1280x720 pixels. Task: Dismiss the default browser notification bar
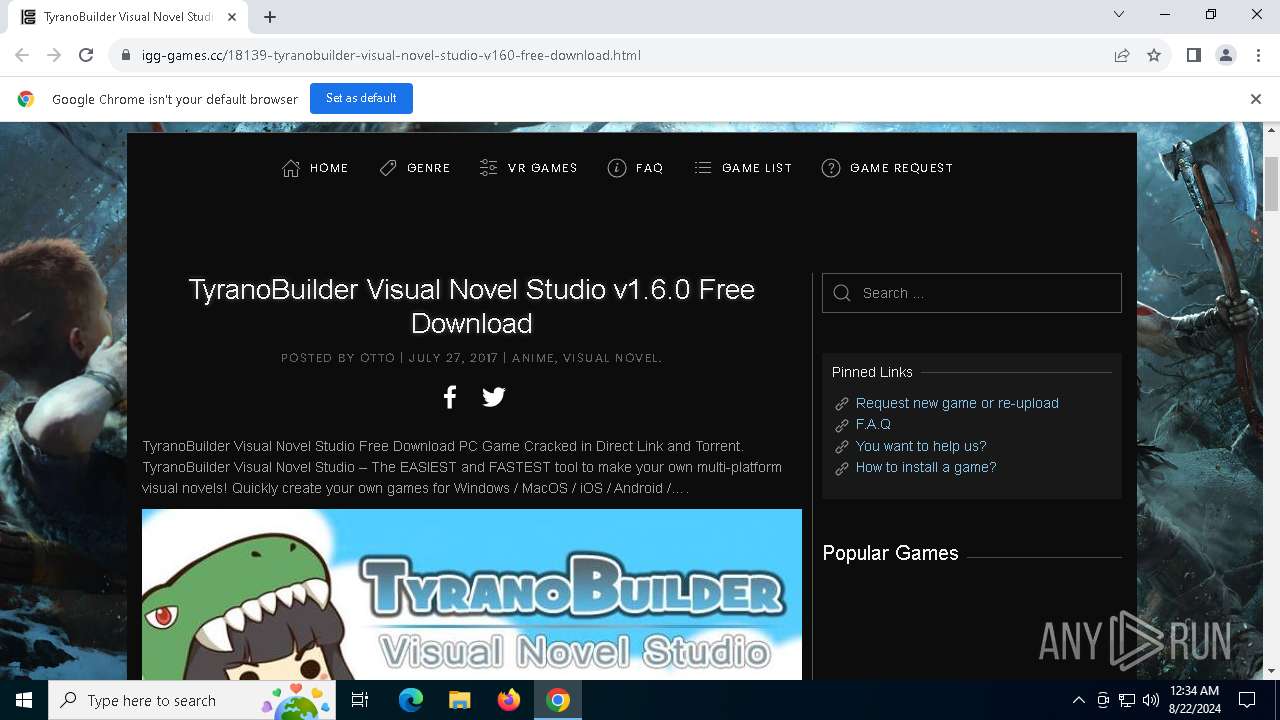(x=1256, y=99)
